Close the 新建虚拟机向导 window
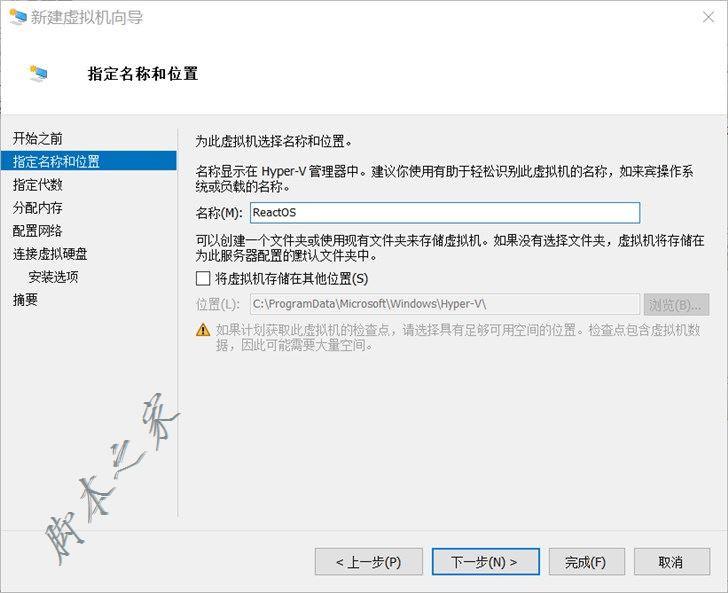728x593 pixels. pos(708,17)
